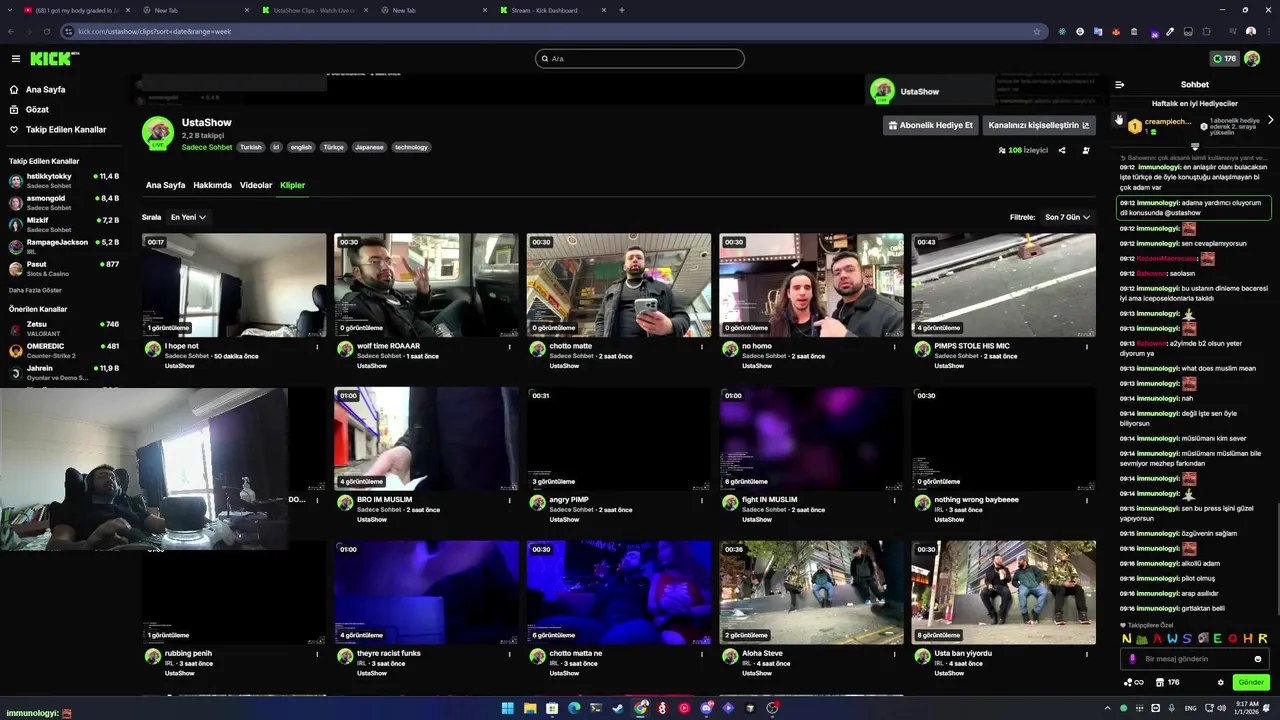
Task: Play the 'Usta ban yiyordu' clip thumbnail
Action: pos(1003,592)
